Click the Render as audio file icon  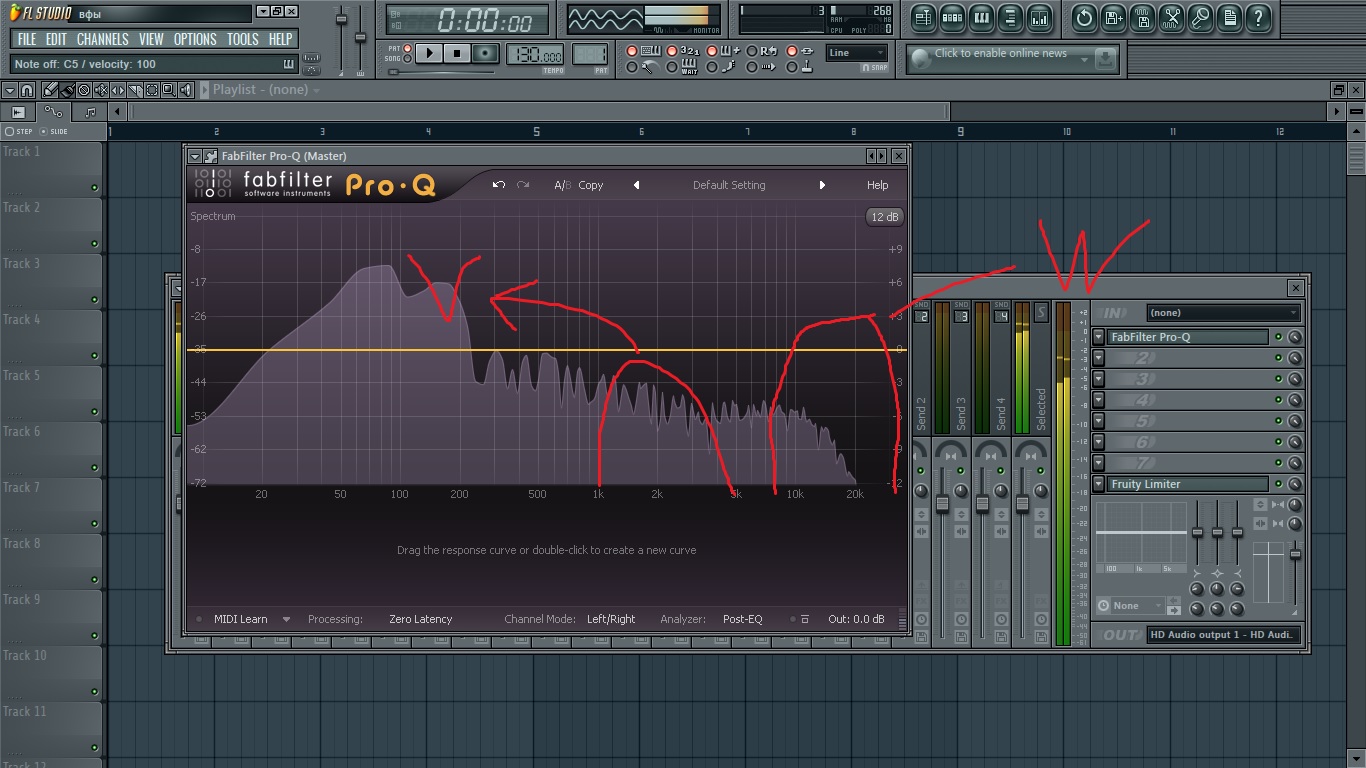point(1142,17)
